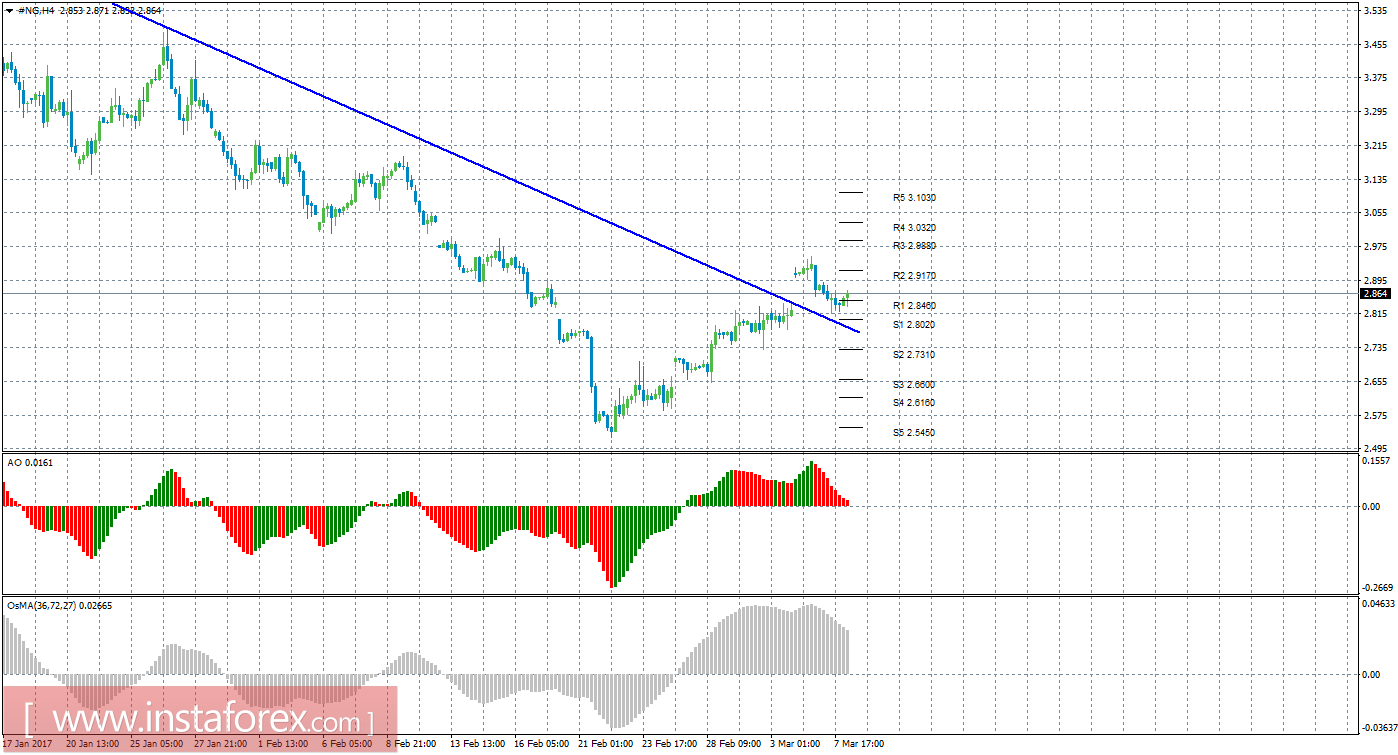Click the S5 2.5450 pivot label
The height and width of the screenshot is (755, 1398).
(914, 433)
